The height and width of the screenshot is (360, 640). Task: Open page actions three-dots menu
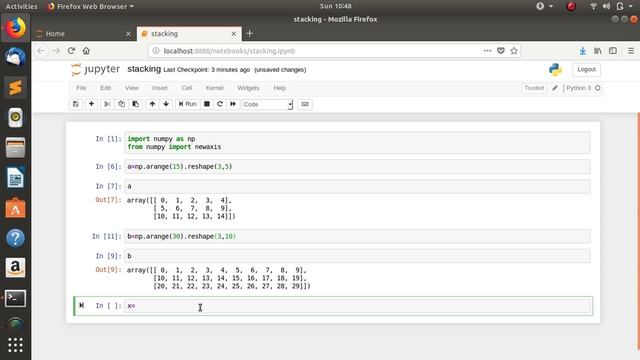[487, 51]
